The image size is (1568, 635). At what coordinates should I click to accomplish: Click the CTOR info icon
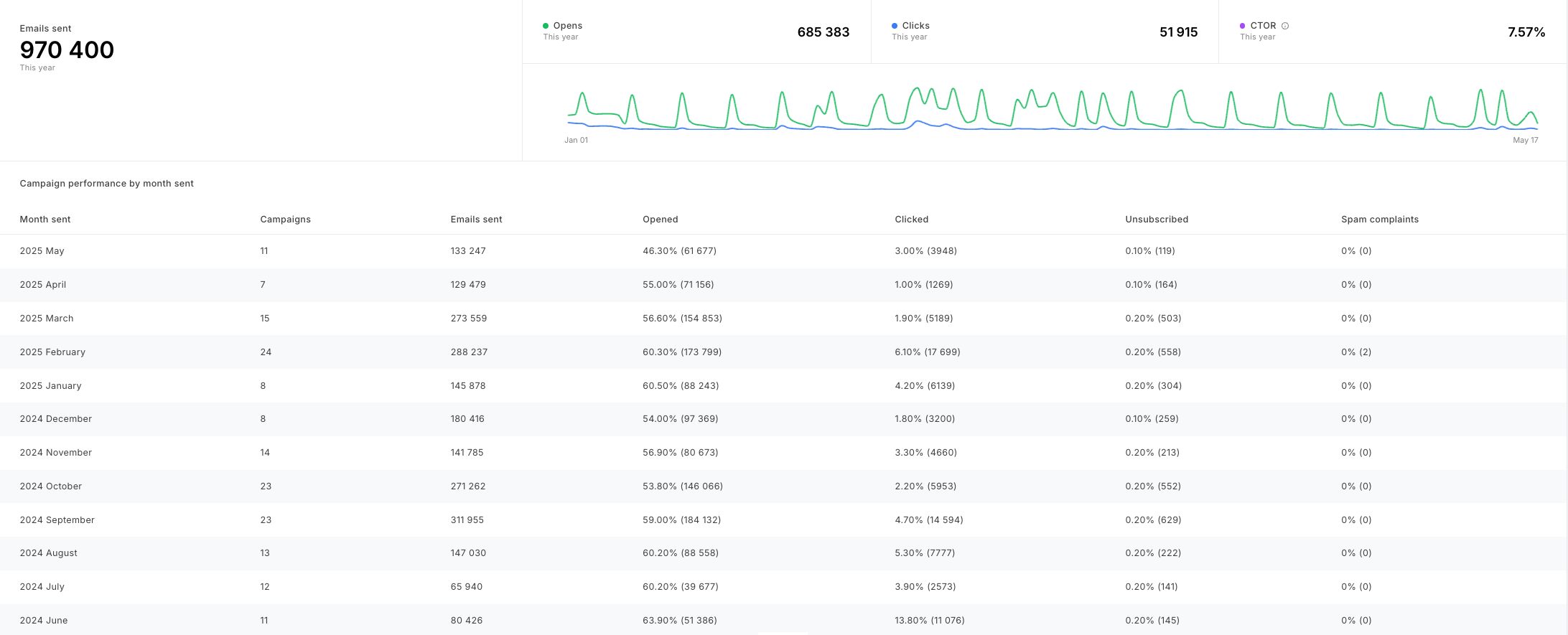(x=1285, y=26)
